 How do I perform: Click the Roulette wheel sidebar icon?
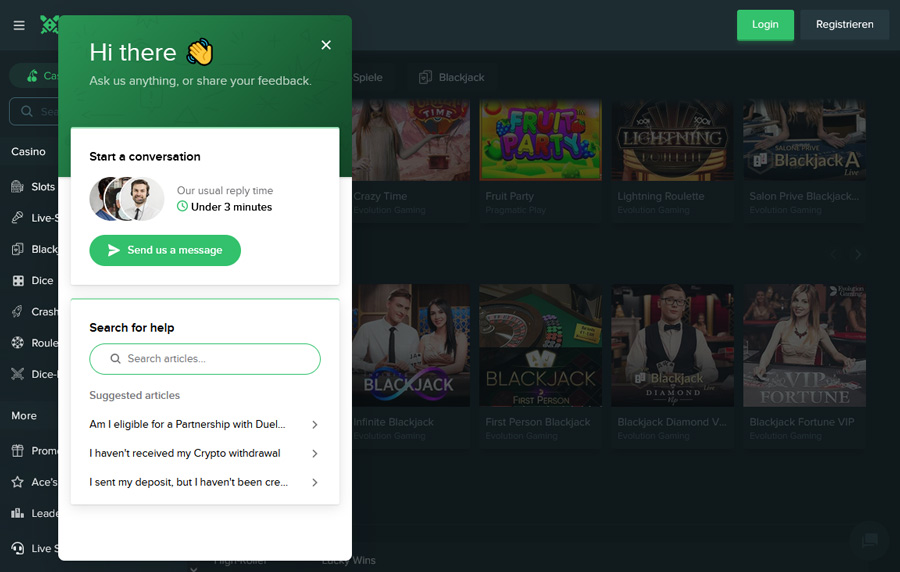point(18,343)
